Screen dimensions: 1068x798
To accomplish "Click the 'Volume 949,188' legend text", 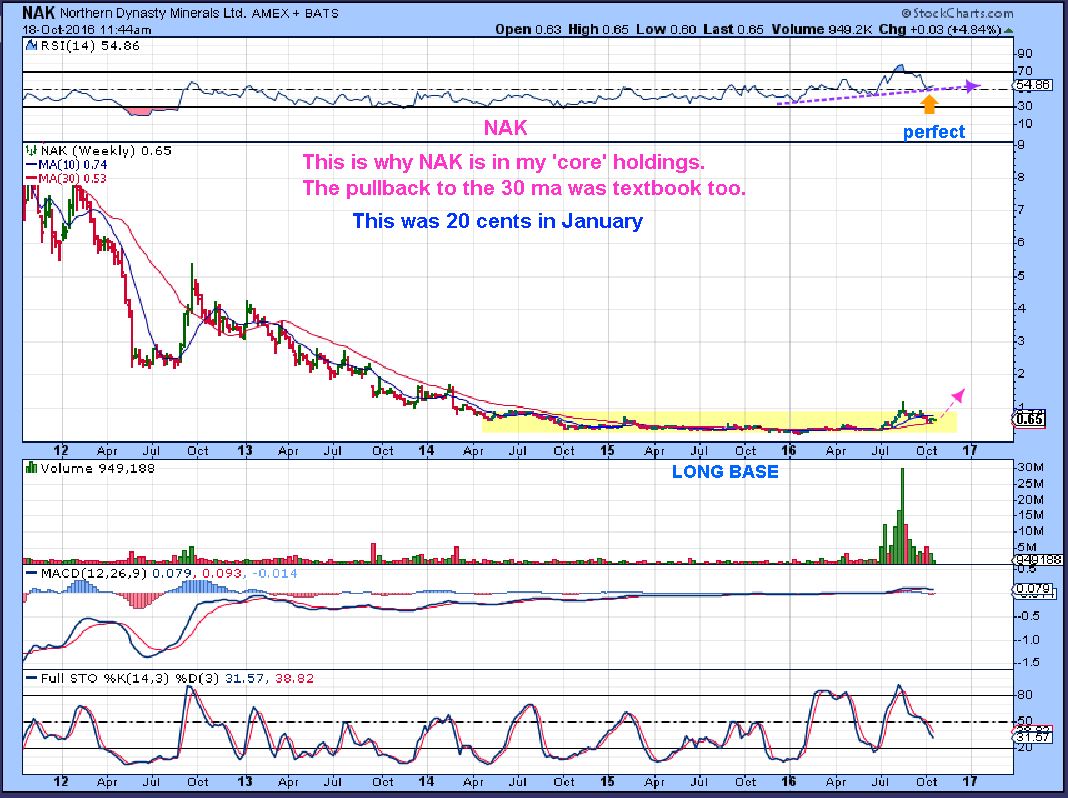I will coord(97,468).
